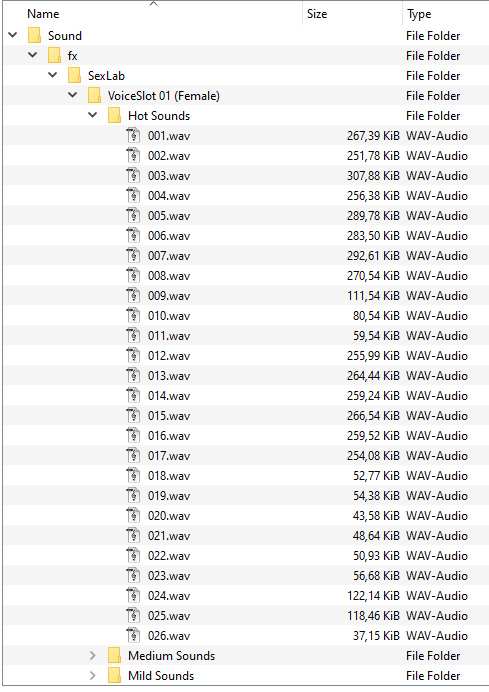
Task: Select the Hot Sounds folder icon
Action: [x=115, y=116]
